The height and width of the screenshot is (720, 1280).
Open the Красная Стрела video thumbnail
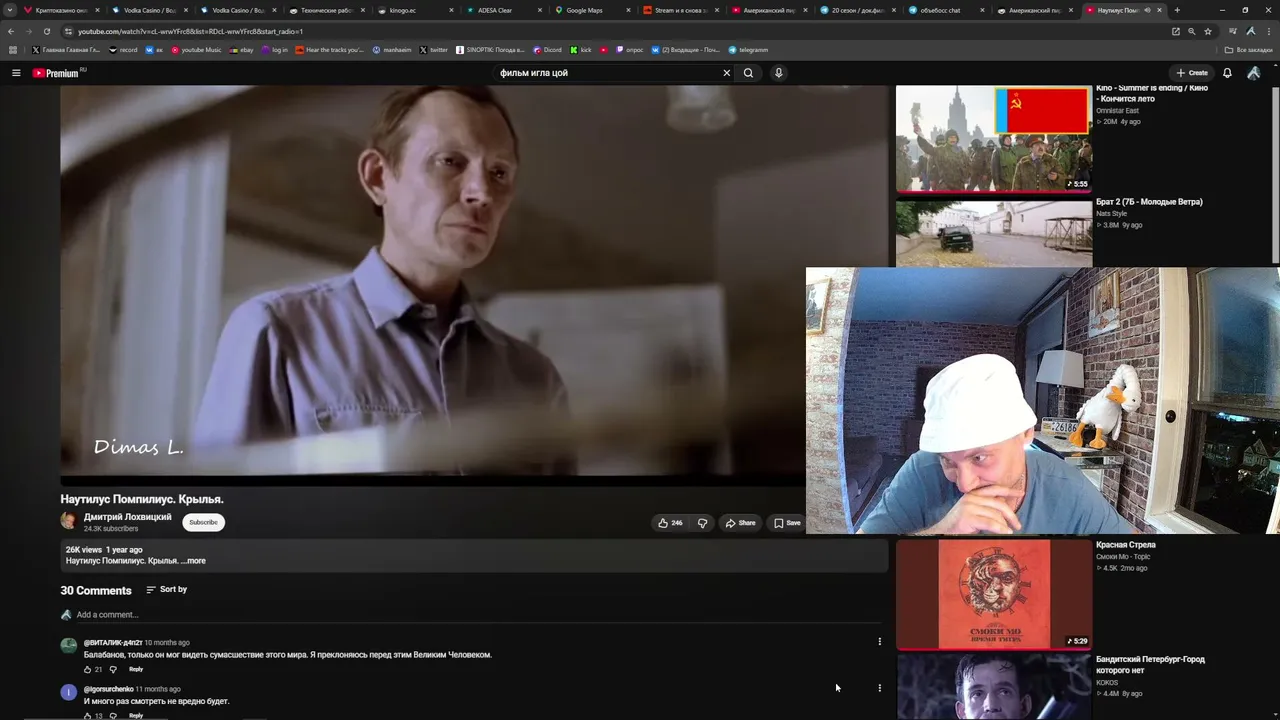tap(994, 595)
